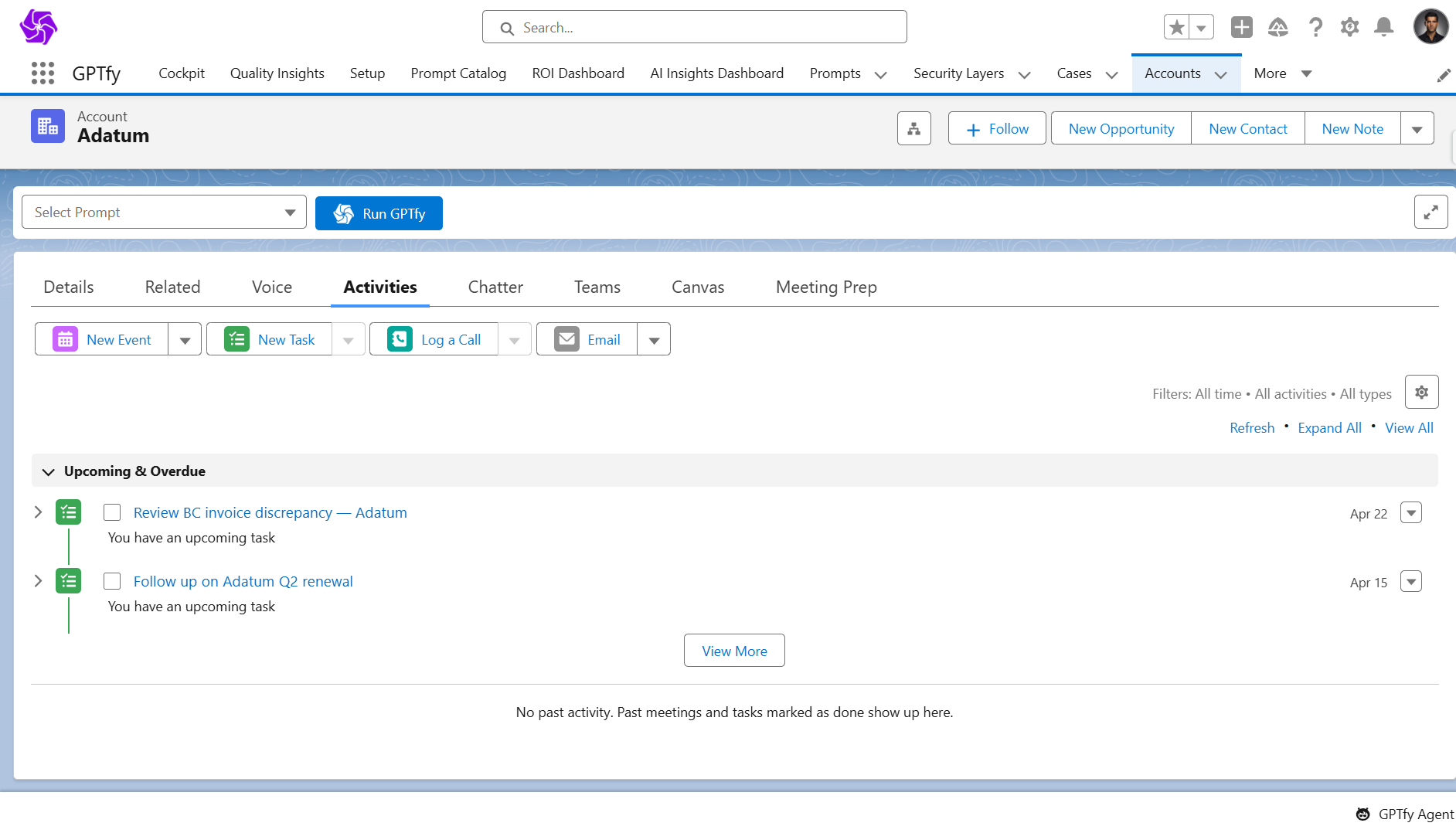
Task: Open the App Launcher grid icon
Action: click(x=43, y=73)
